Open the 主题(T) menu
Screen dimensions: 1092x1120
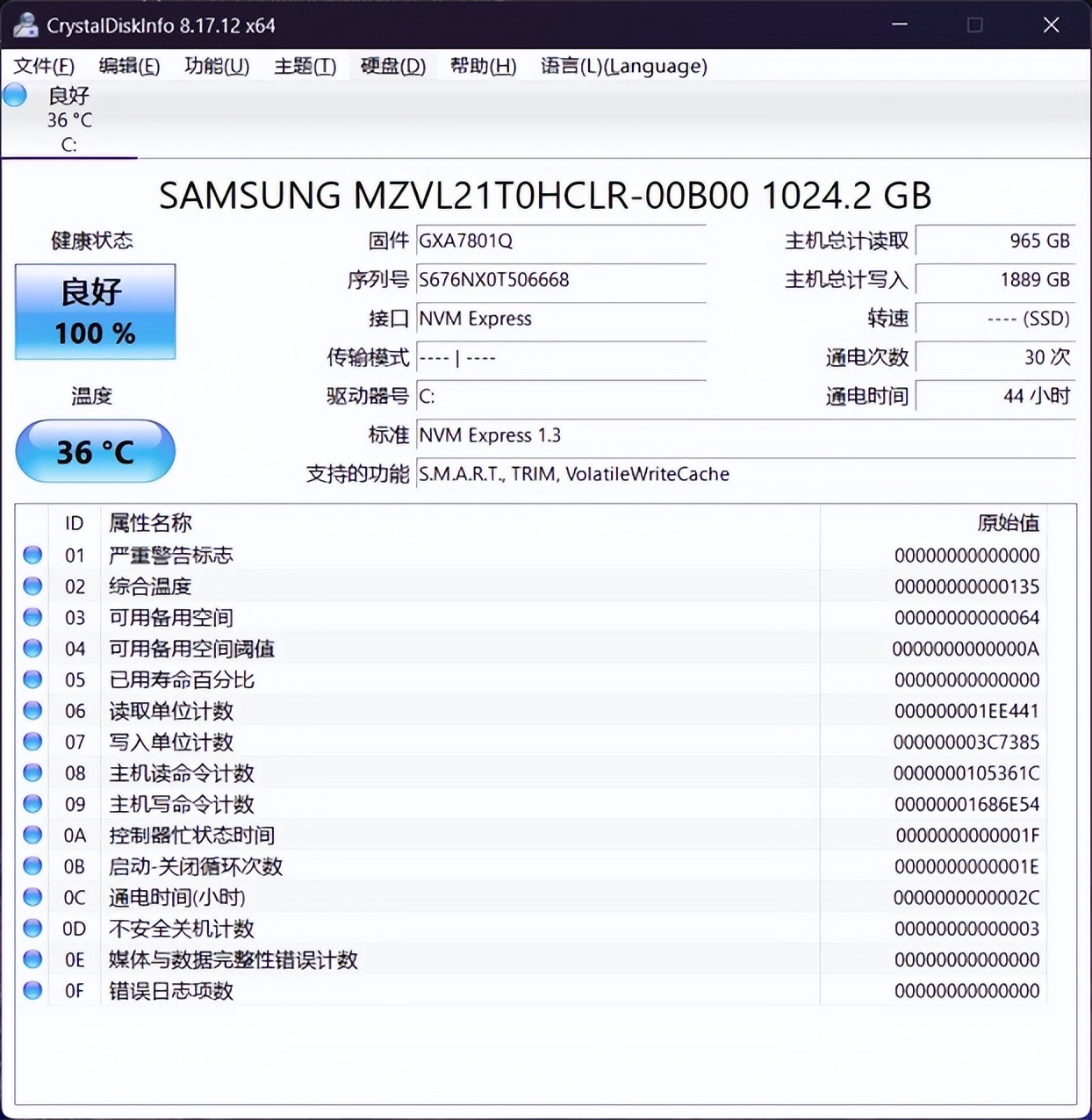coord(305,66)
